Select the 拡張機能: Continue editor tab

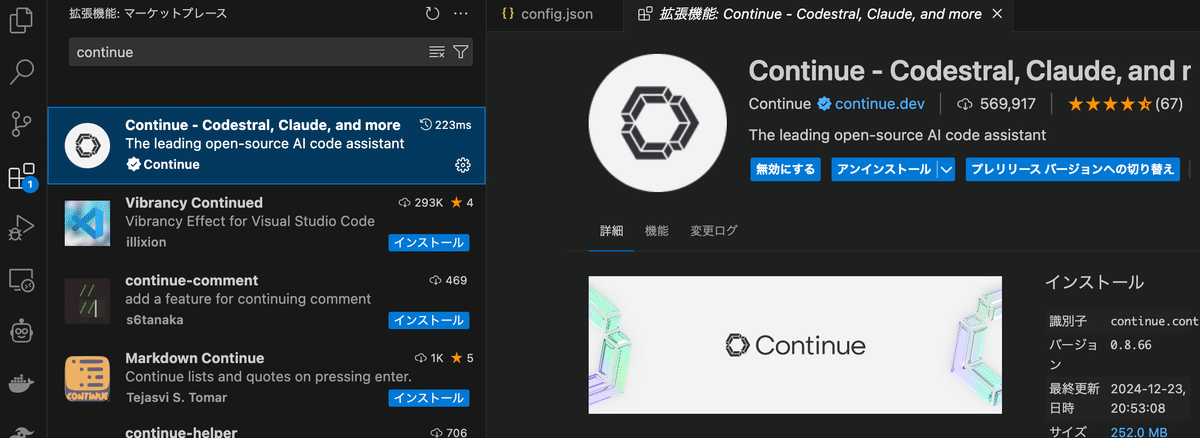(820, 14)
